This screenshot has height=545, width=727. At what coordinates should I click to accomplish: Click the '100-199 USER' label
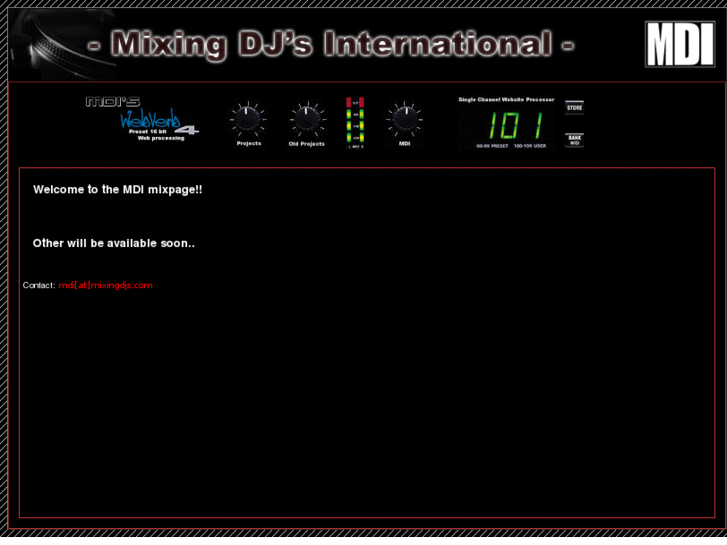pos(529,146)
